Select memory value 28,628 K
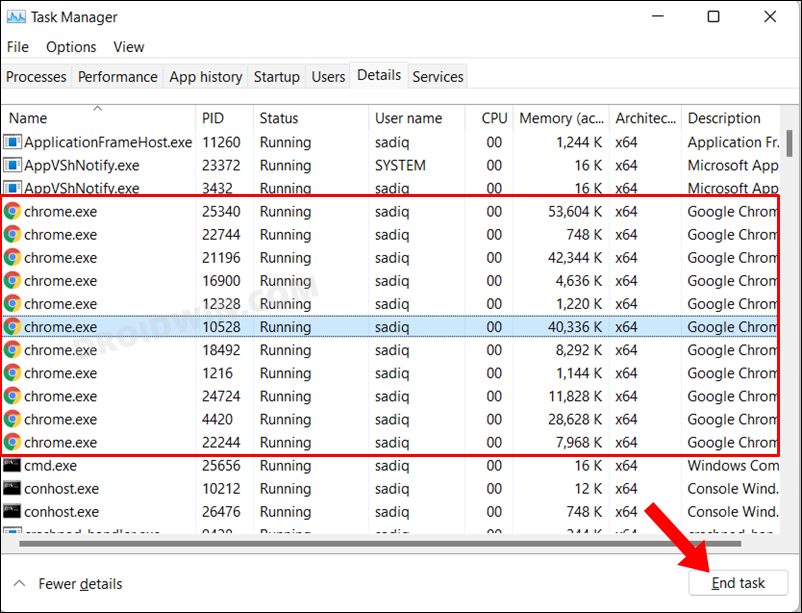 pos(575,419)
